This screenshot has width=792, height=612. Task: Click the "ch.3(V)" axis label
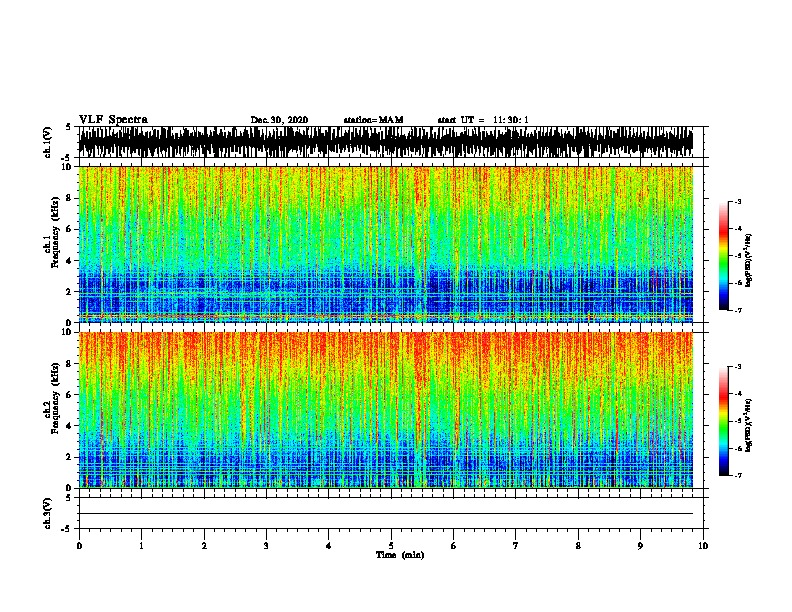click(x=48, y=513)
